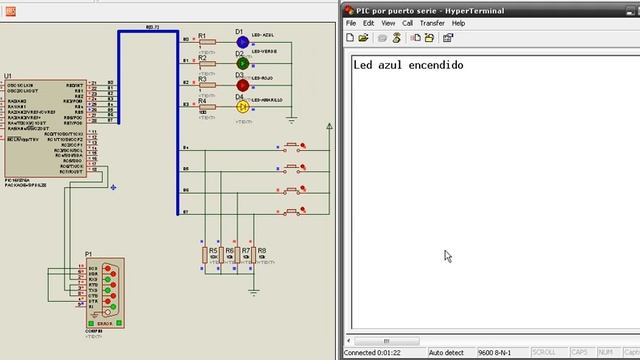Viewport: 640px width, 360px height.
Task: Select resistor R2 in the schematic
Action: [x=207, y=64]
